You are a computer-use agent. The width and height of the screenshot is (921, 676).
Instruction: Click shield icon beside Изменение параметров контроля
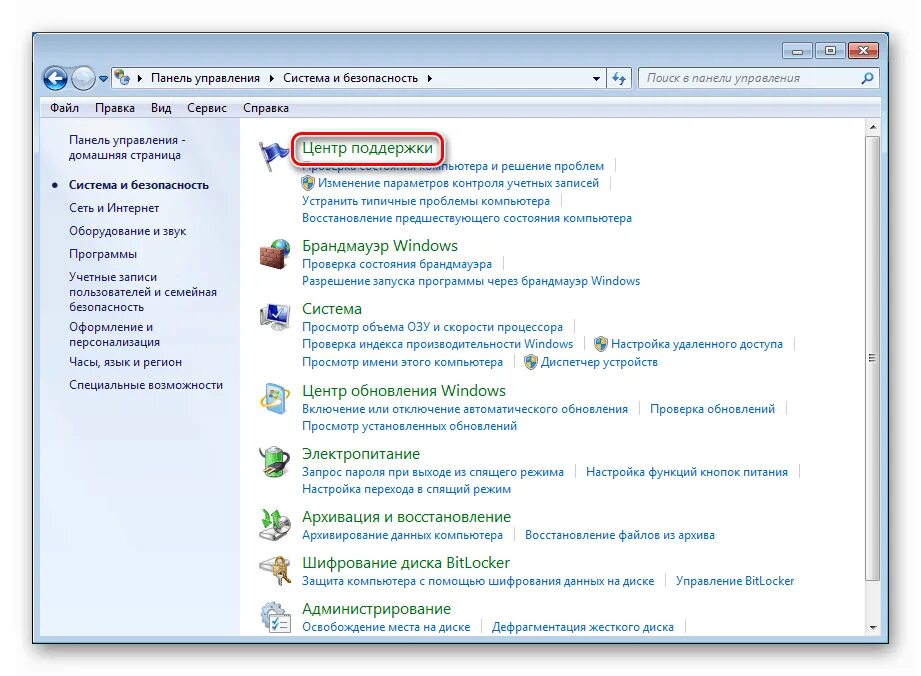pos(308,183)
